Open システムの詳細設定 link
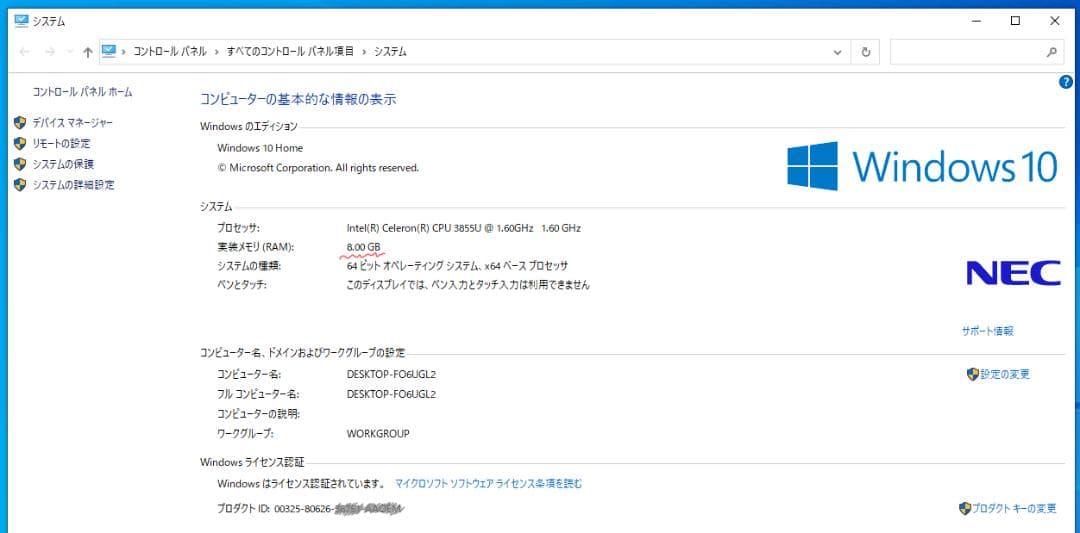Viewport: 1080px width, 533px height. click(x=74, y=185)
